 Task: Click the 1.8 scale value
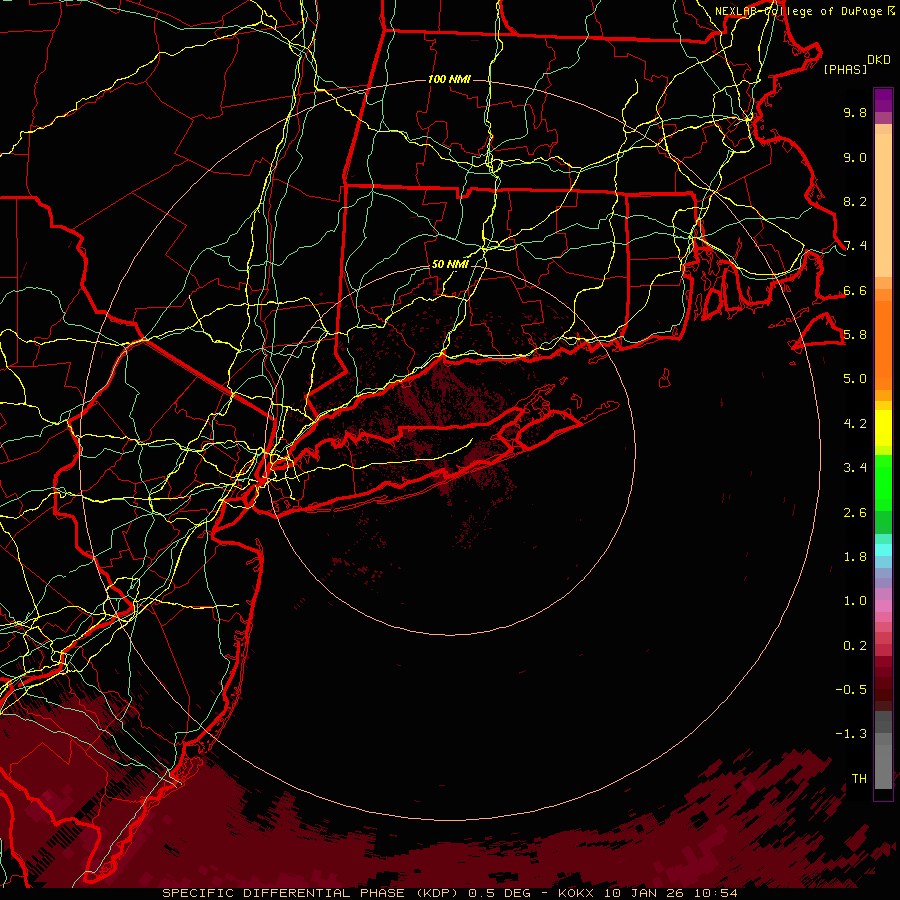coord(855,557)
